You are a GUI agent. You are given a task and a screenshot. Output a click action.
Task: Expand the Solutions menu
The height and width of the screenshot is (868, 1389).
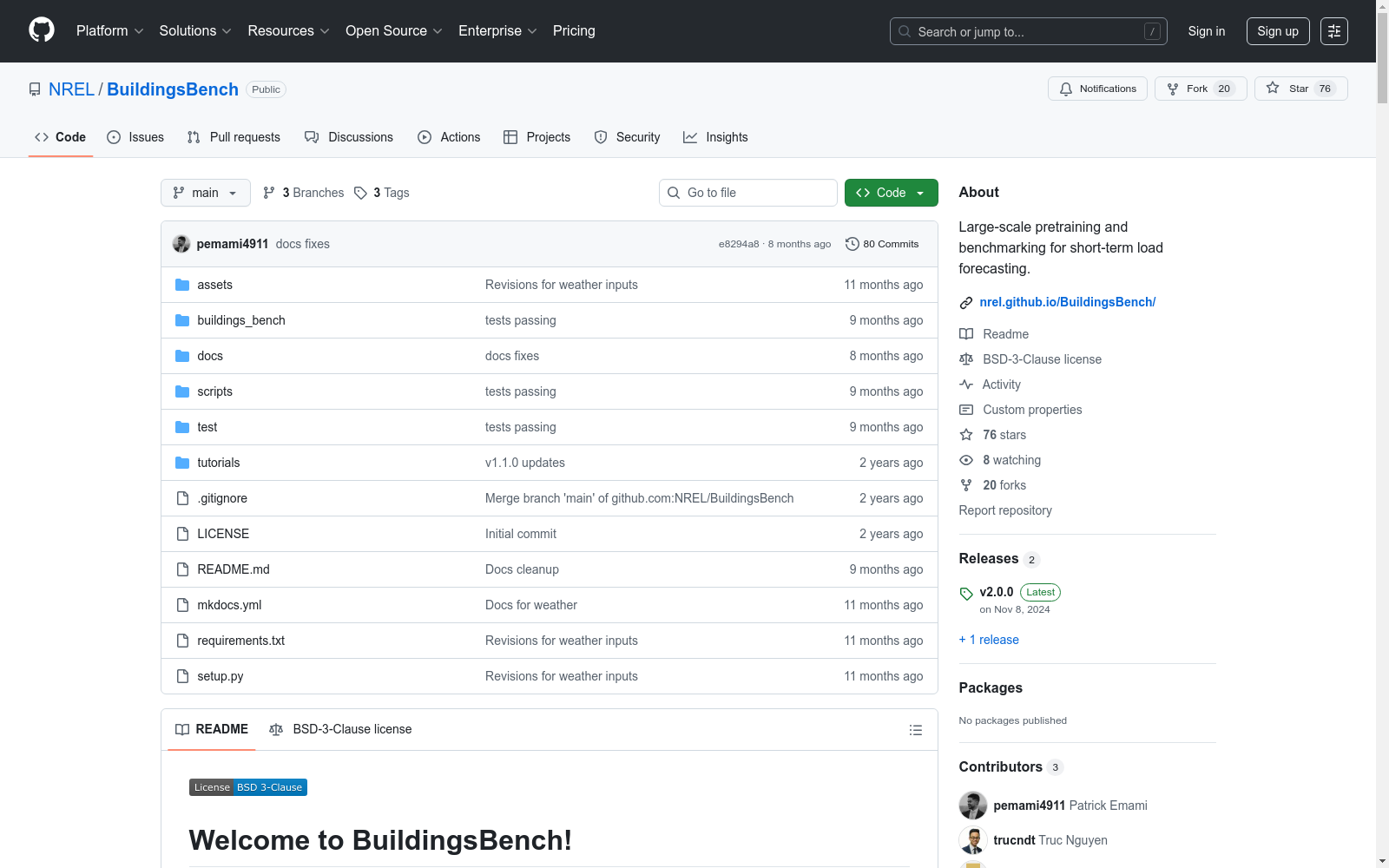[x=195, y=31]
